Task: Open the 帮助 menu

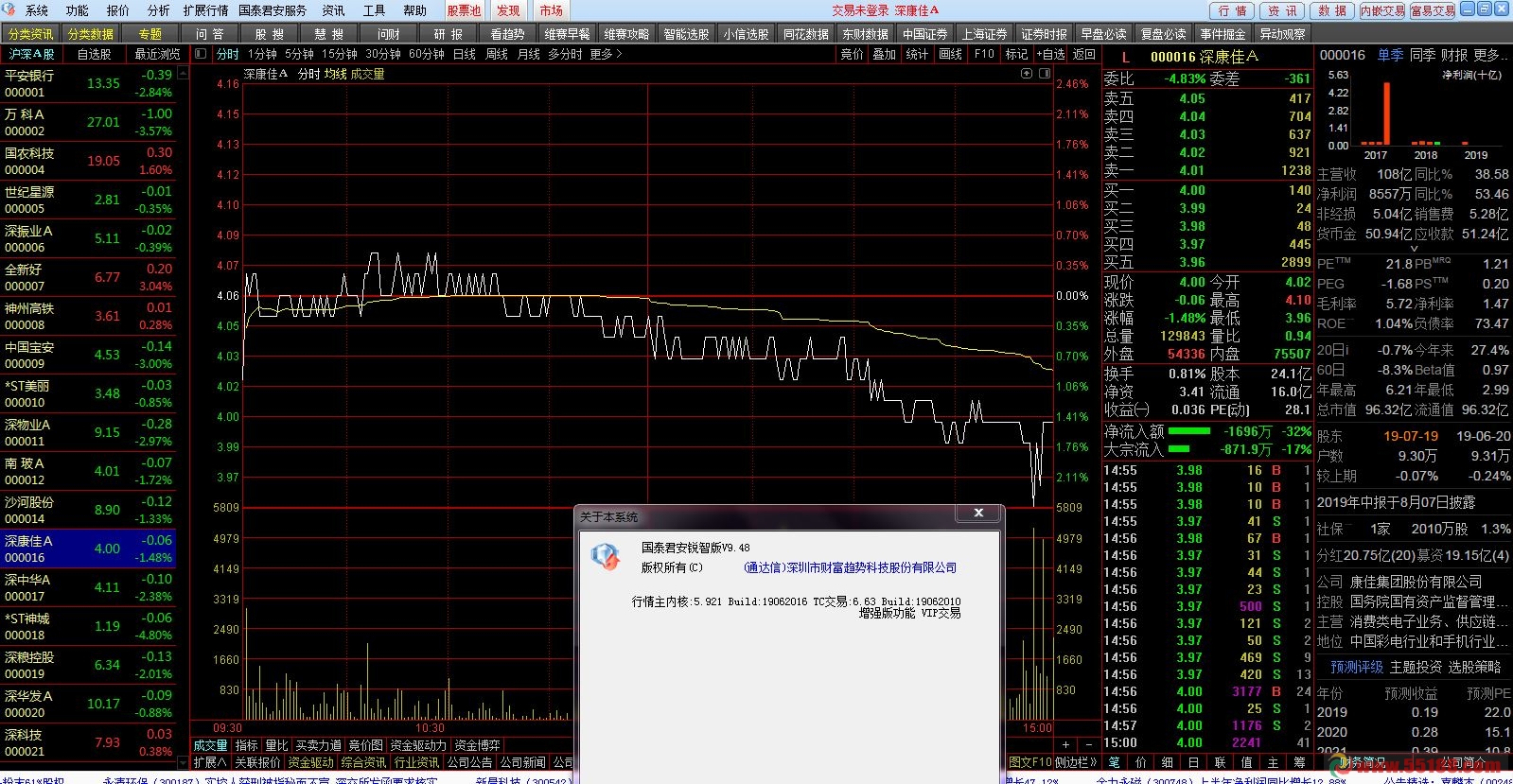Action: [x=415, y=10]
